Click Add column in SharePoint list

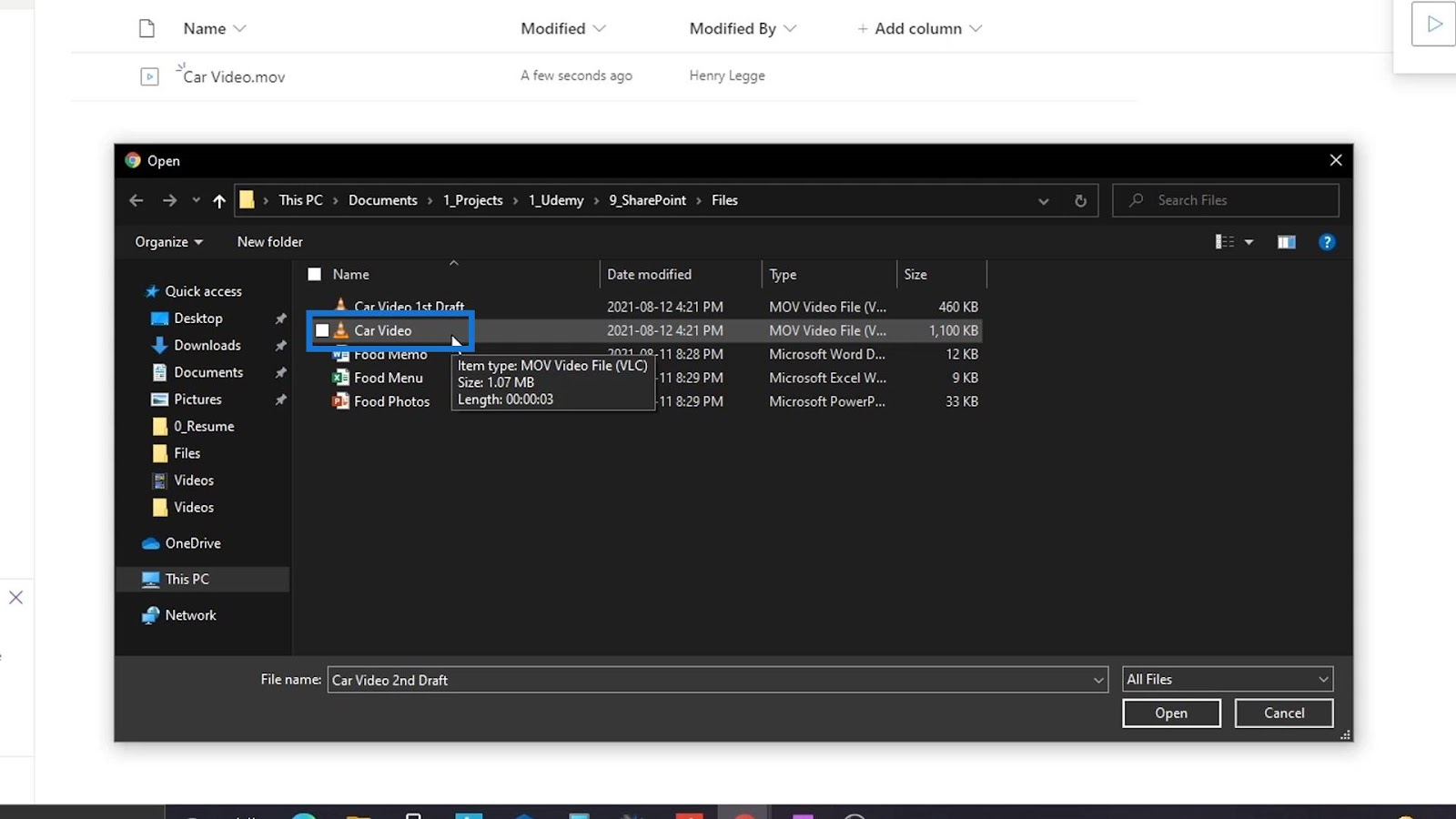[918, 28]
